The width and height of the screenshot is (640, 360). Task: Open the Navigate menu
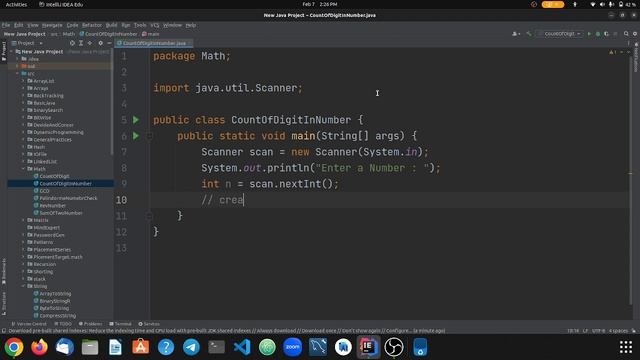coord(52,25)
